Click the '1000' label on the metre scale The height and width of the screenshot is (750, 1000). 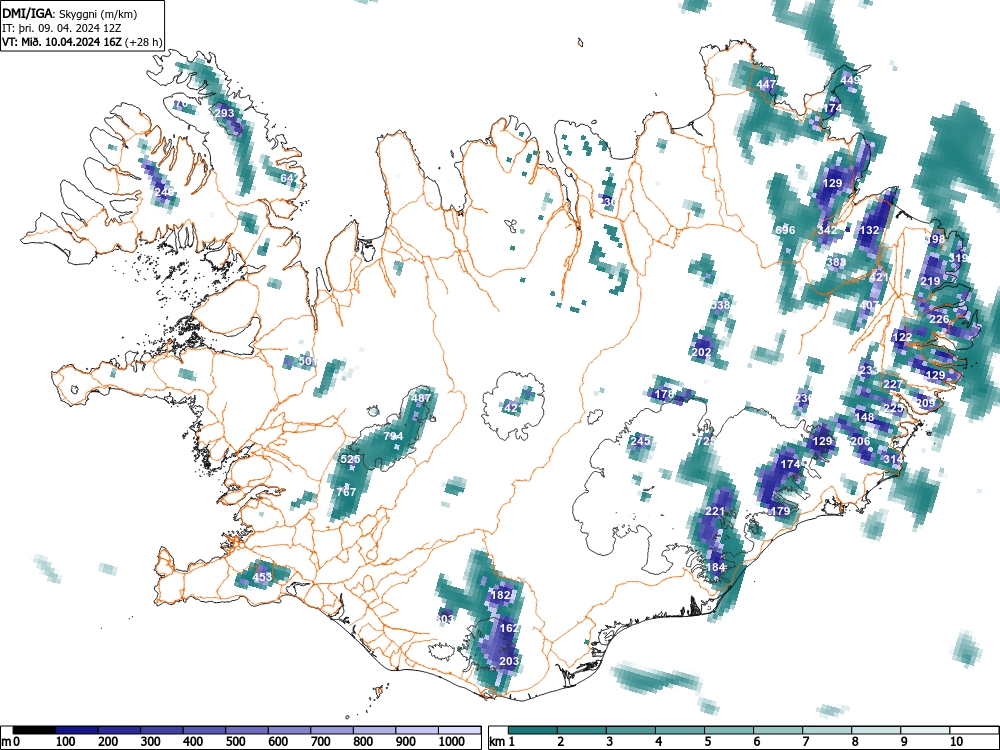tap(452, 742)
